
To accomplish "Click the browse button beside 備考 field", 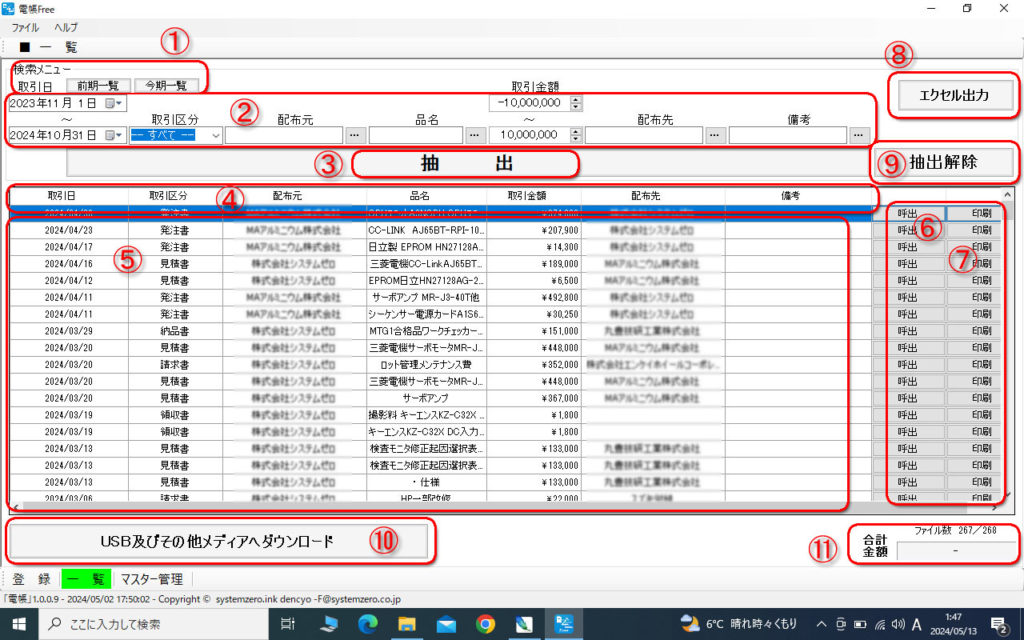I will 859,135.
